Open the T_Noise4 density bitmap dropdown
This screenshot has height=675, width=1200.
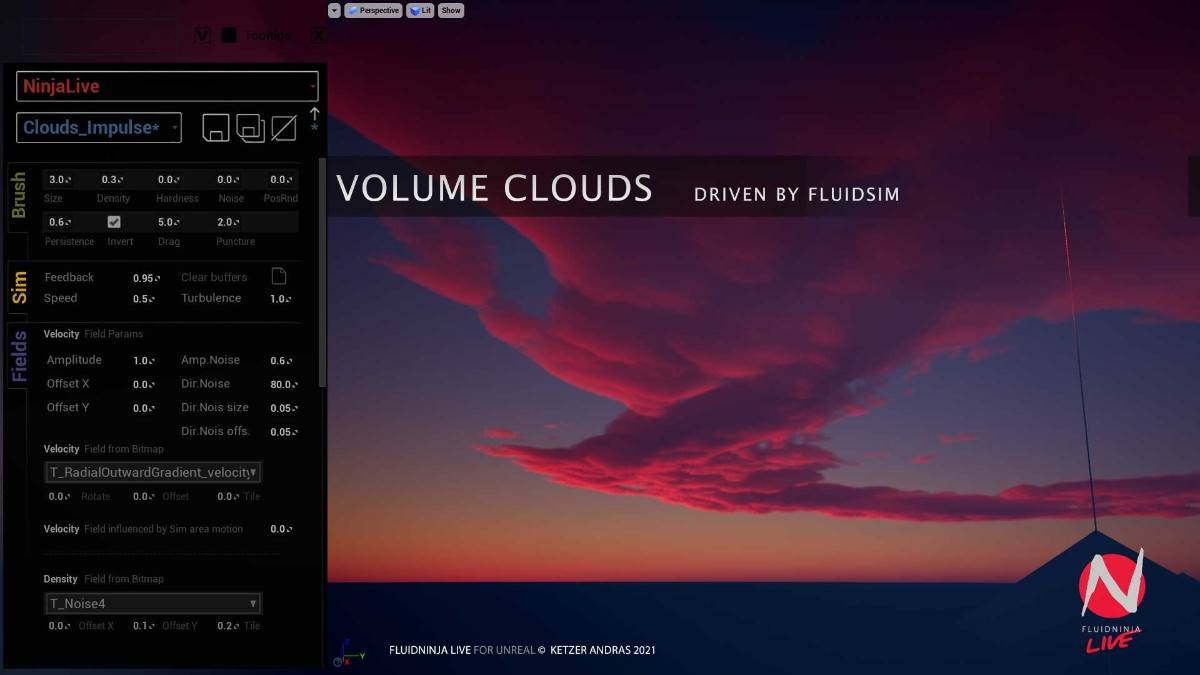(154, 603)
